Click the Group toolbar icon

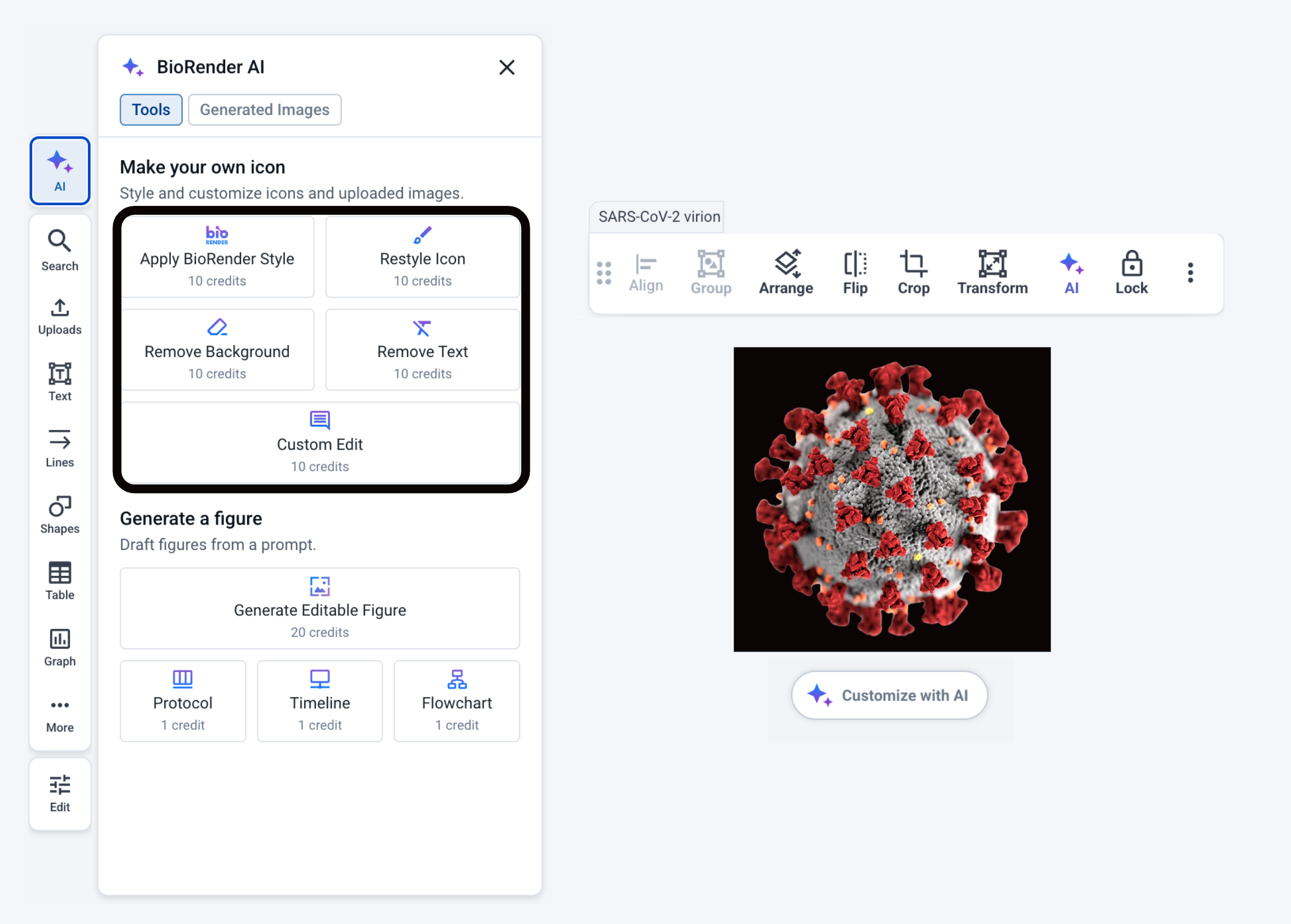[711, 273]
